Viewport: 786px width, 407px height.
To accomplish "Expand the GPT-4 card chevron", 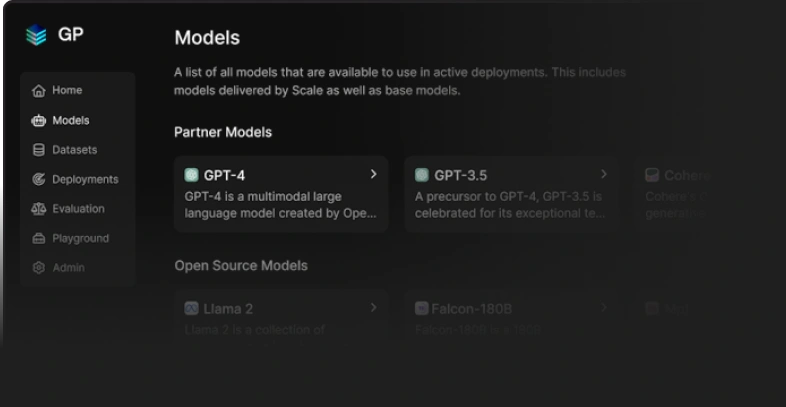I will (374, 174).
